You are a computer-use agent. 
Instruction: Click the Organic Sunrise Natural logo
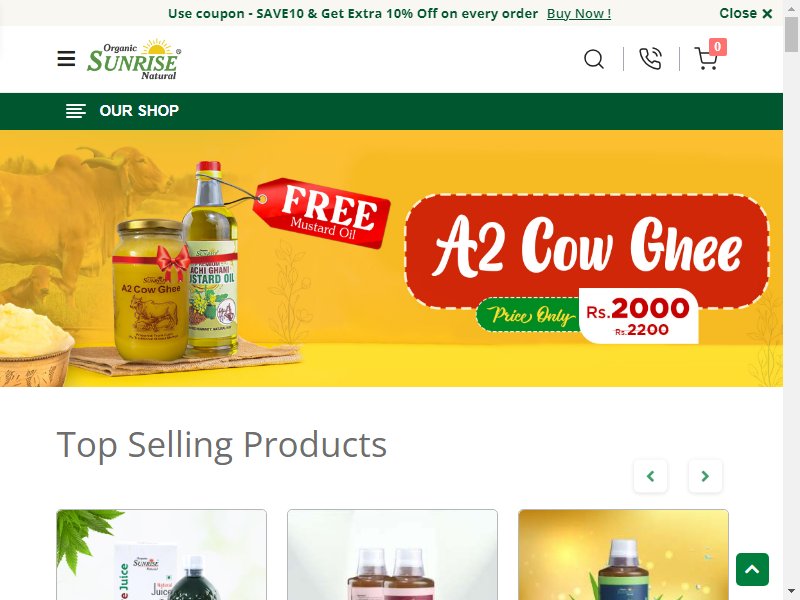coord(134,59)
